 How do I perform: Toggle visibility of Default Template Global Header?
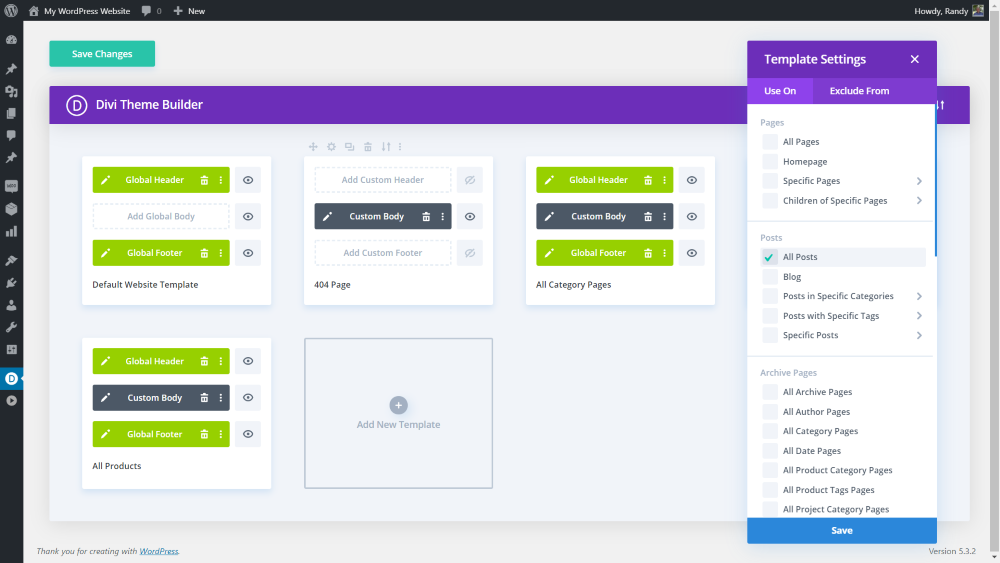point(248,180)
